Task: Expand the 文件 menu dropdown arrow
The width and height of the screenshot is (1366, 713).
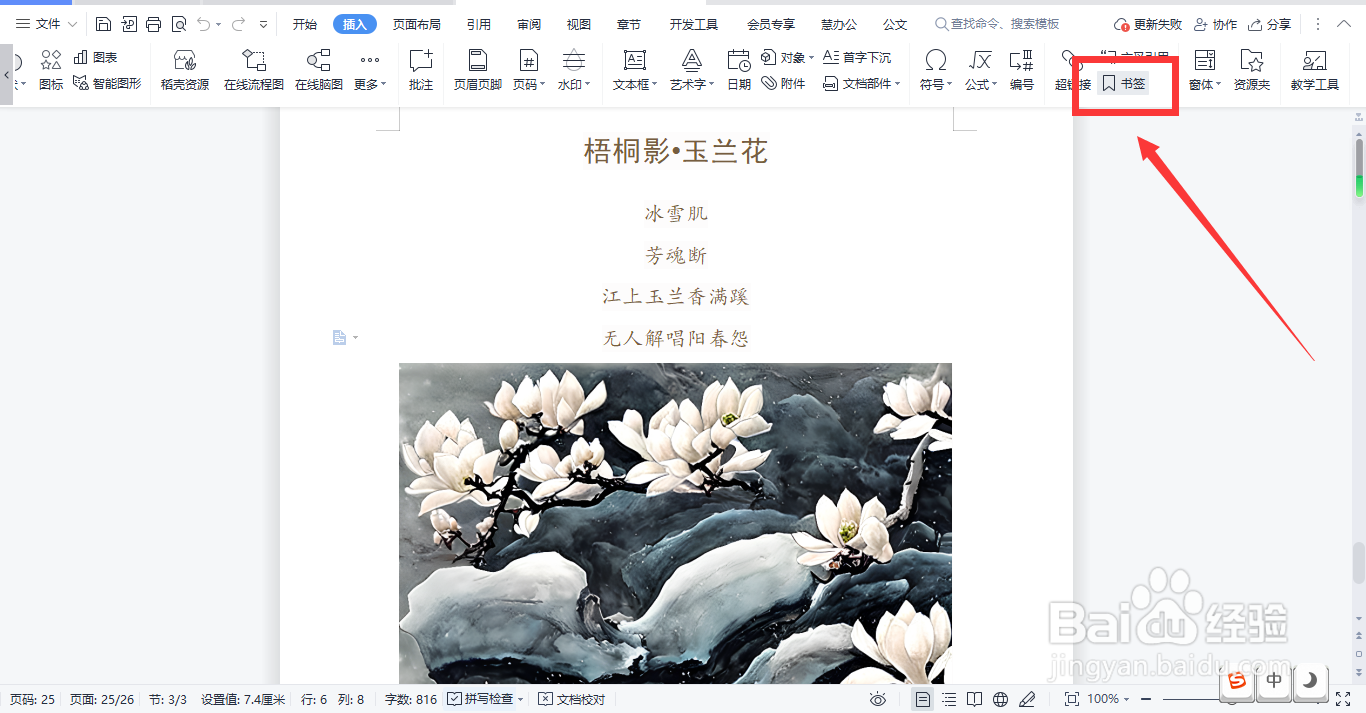Action: click(x=72, y=24)
